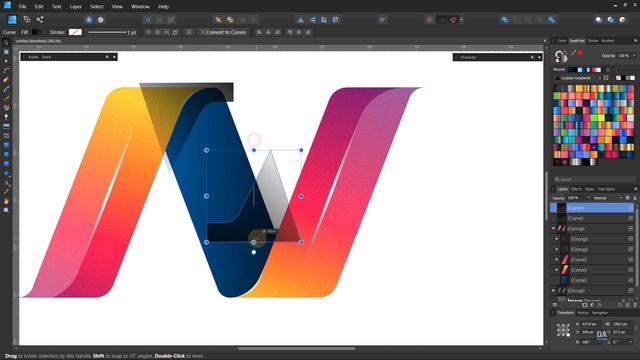
Task: Expand the orange-thumbnail Curve layer
Action: coord(556,270)
